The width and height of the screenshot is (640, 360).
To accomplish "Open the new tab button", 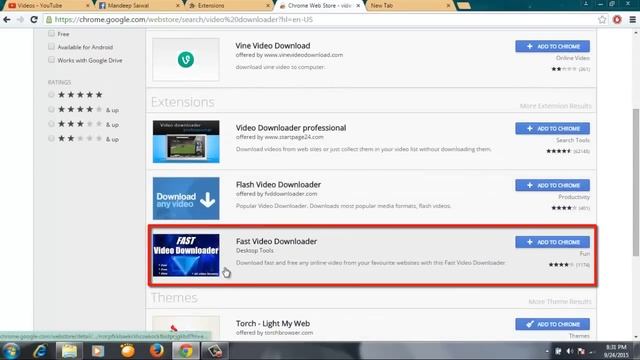I will pos(464,6).
